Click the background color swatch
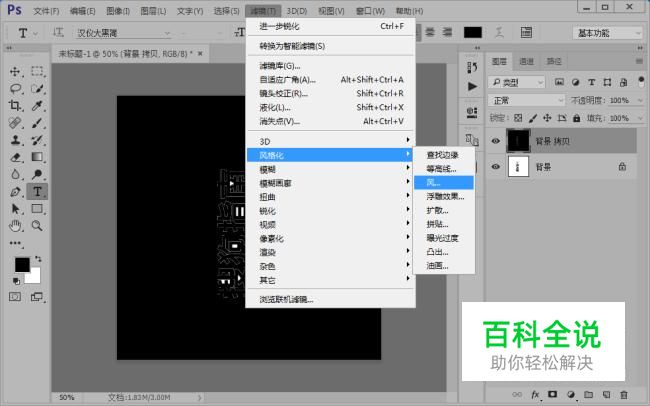 [x=35, y=277]
